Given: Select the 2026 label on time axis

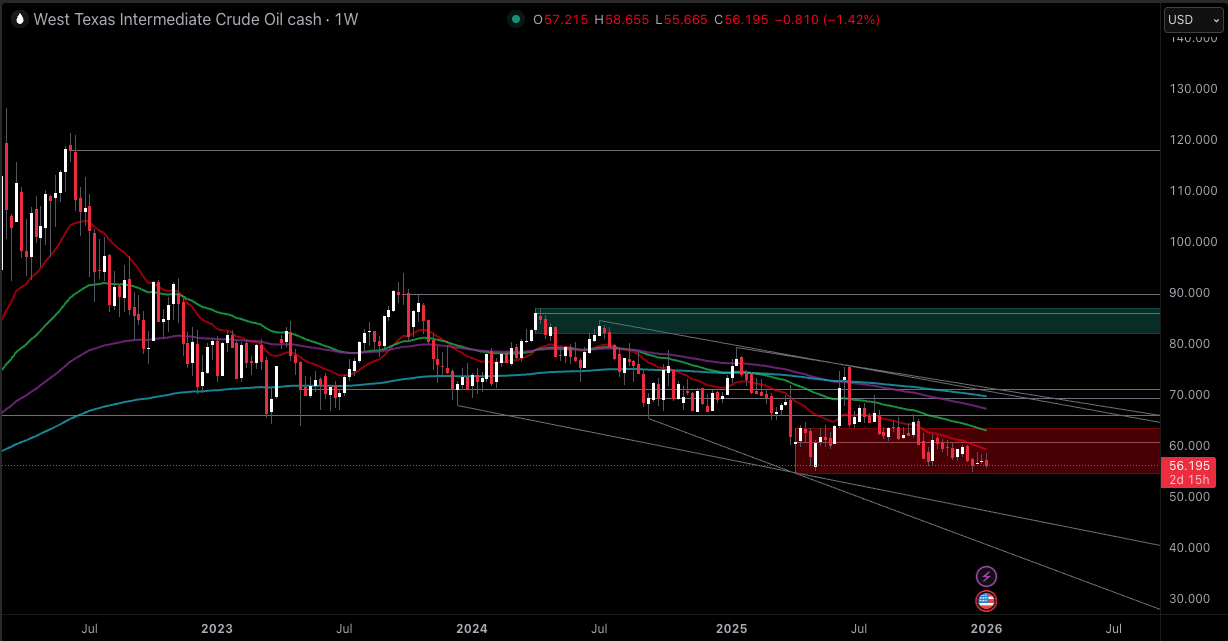Looking at the screenshot, I should pos(987,629).
